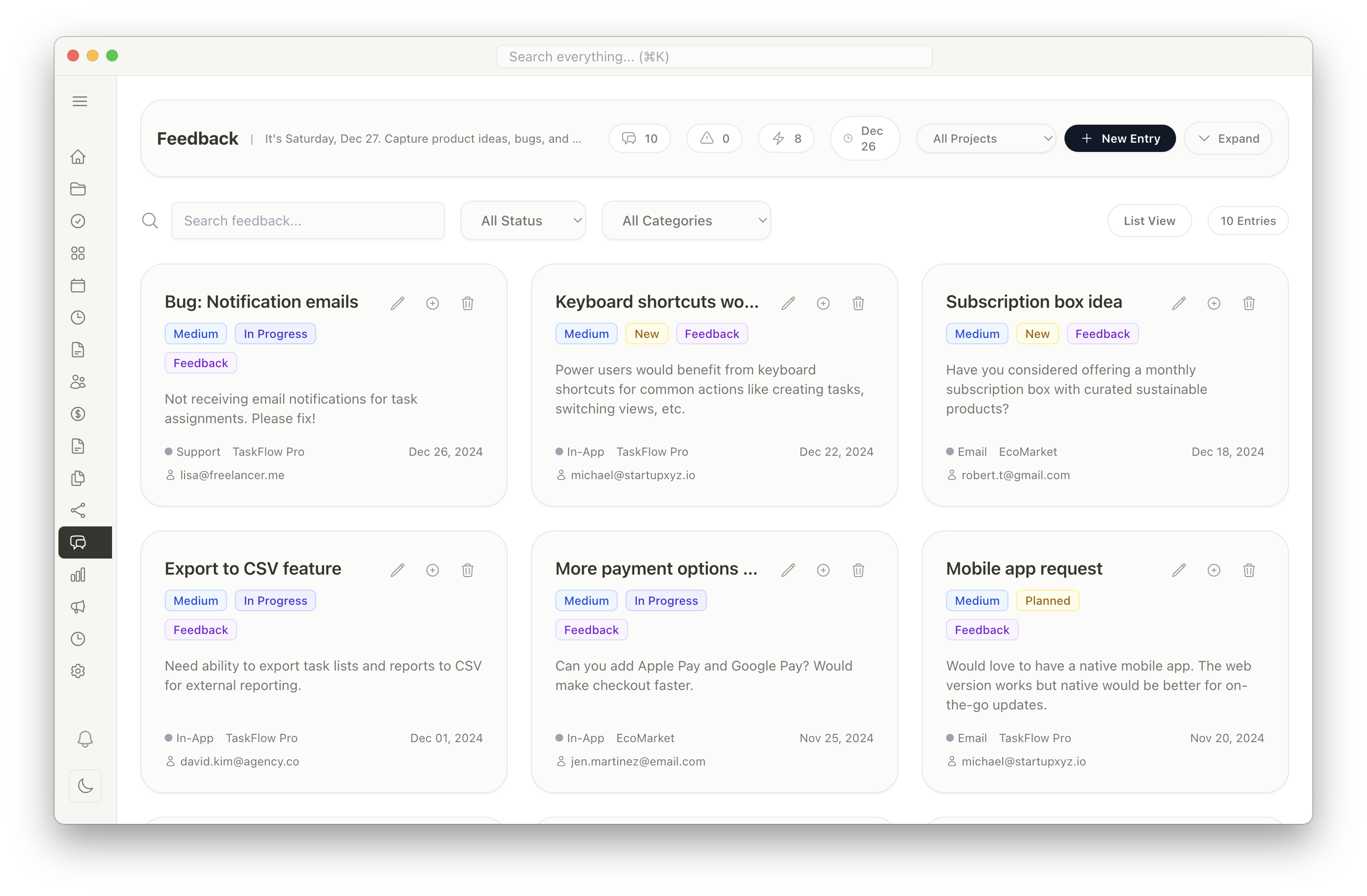Viewport: 1367px width, 896px height.
Task: Open the All Projects dropdown
Action: click(x=986, y=138)
